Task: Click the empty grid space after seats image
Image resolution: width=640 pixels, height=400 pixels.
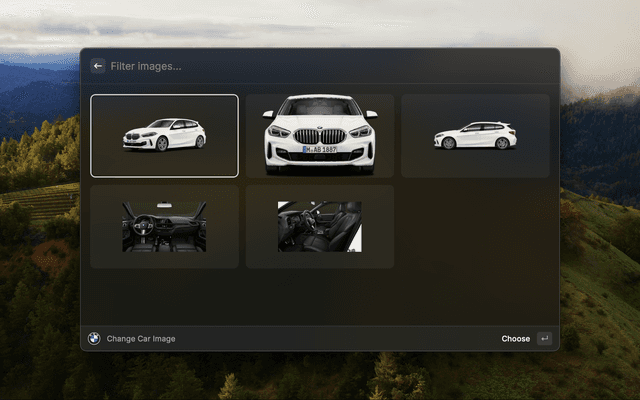Action: (475, 226)
